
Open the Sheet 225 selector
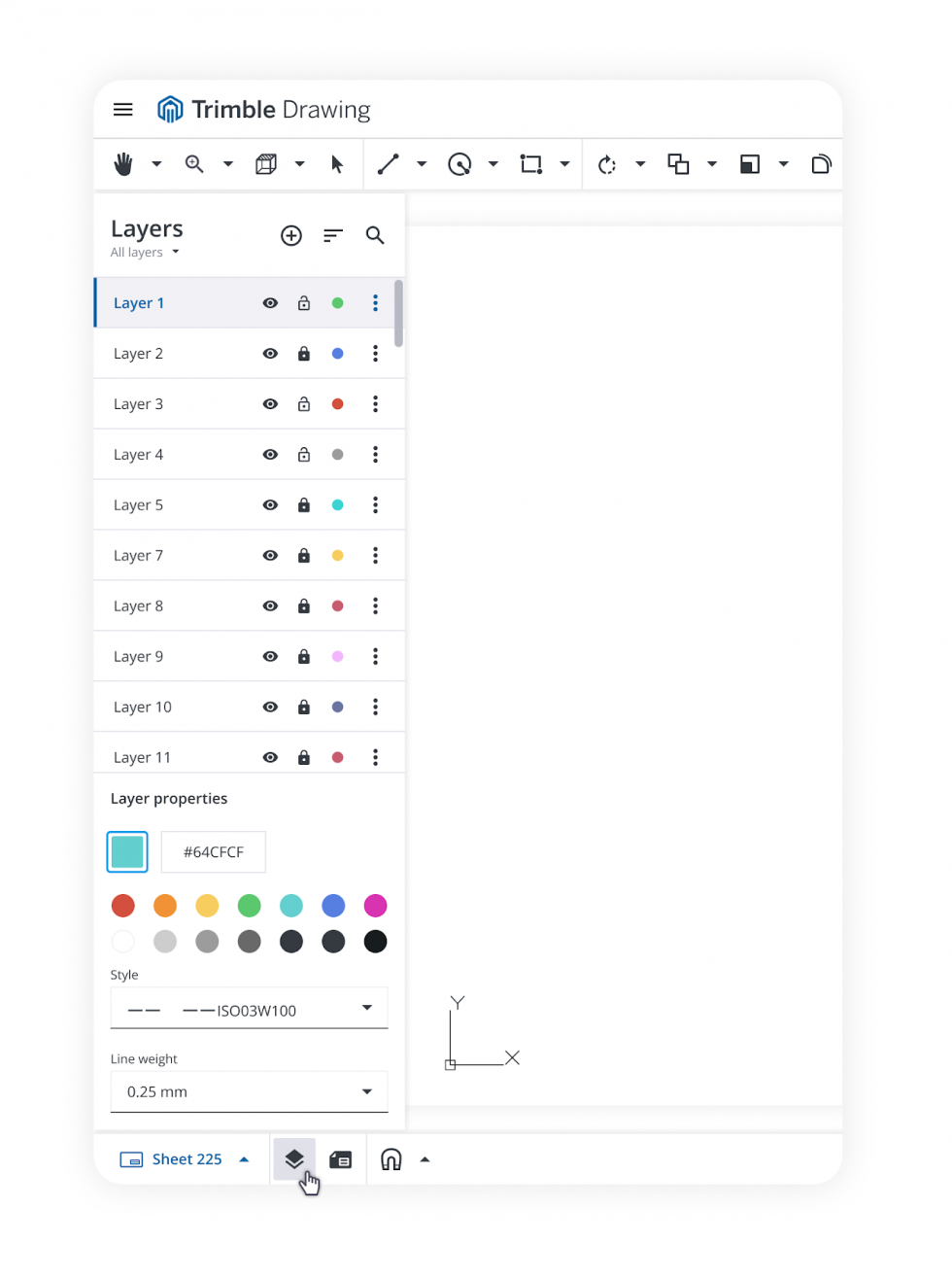pos(185,1159)
